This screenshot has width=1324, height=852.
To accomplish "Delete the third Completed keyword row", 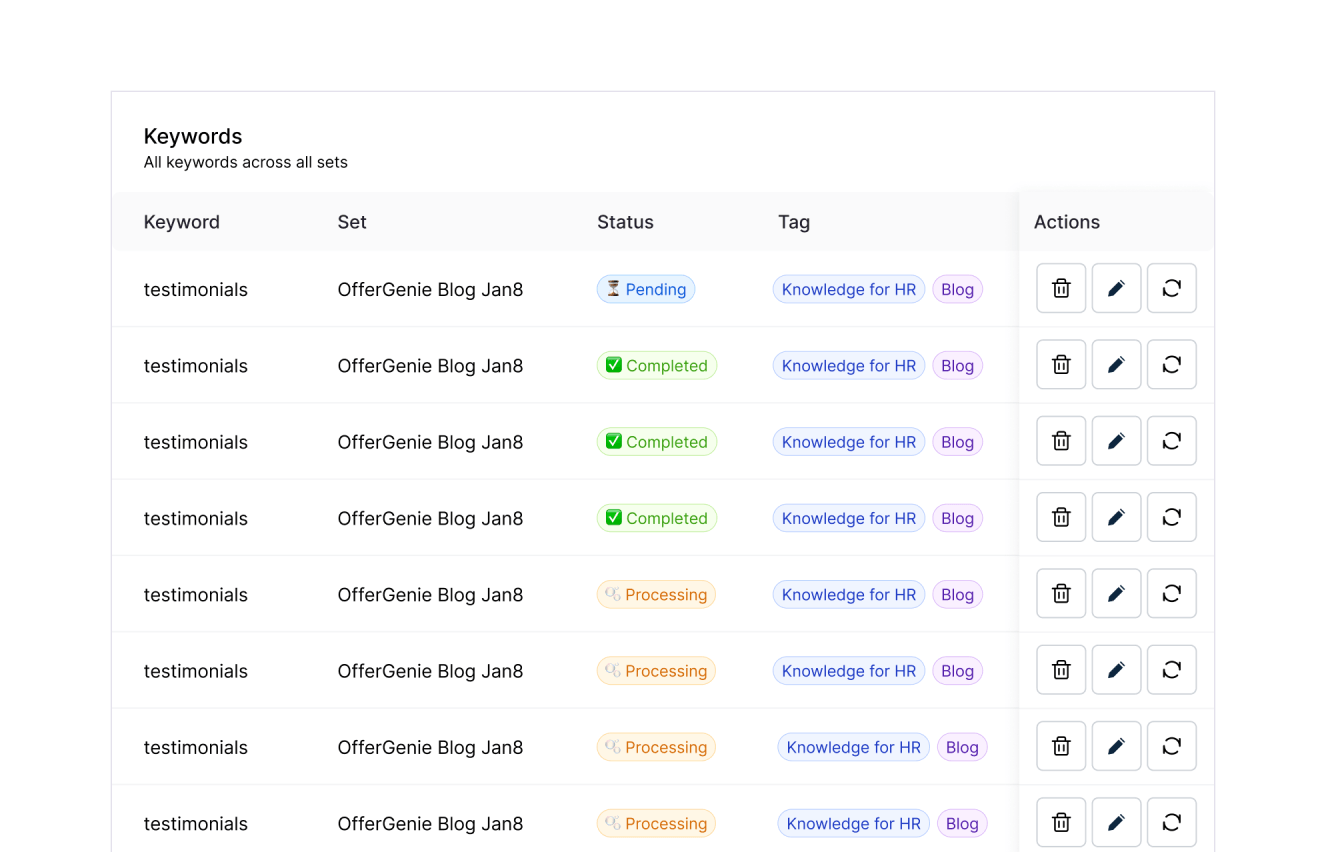I will pyautogui.click(x=1060, y=517).
